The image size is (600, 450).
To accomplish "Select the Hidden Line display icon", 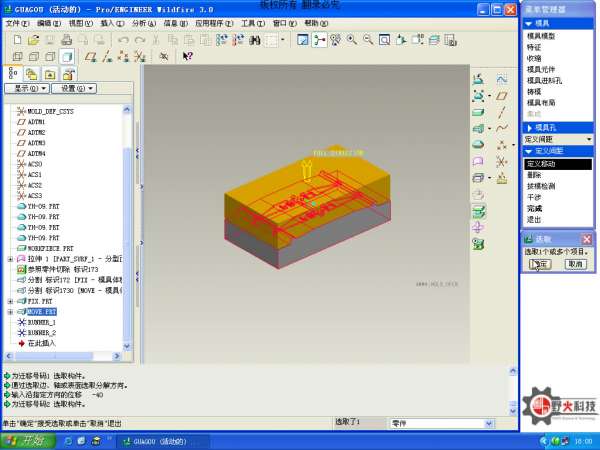I will pos(34,57).
